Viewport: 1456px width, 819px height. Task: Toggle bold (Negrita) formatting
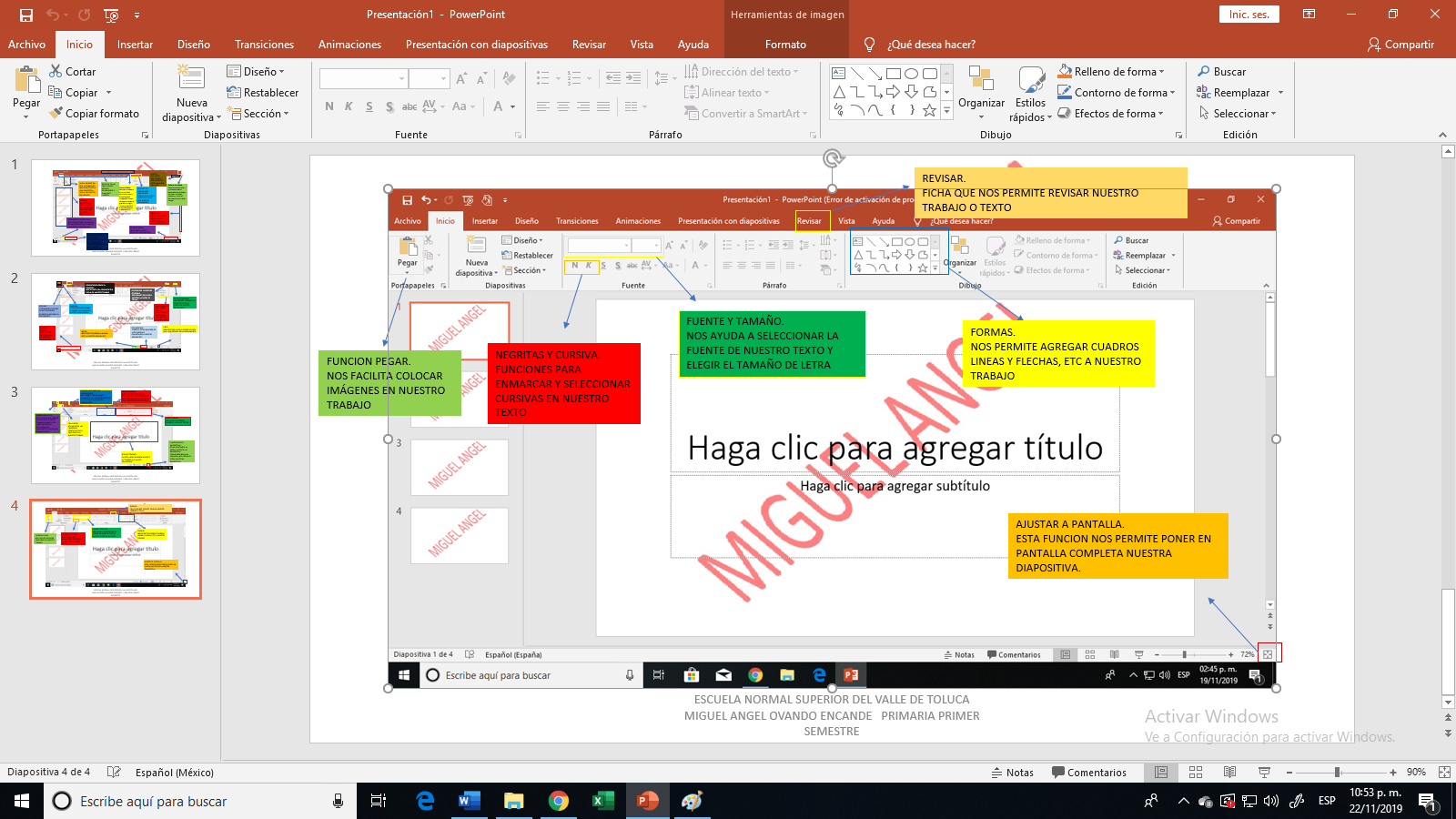coord(329,106)
